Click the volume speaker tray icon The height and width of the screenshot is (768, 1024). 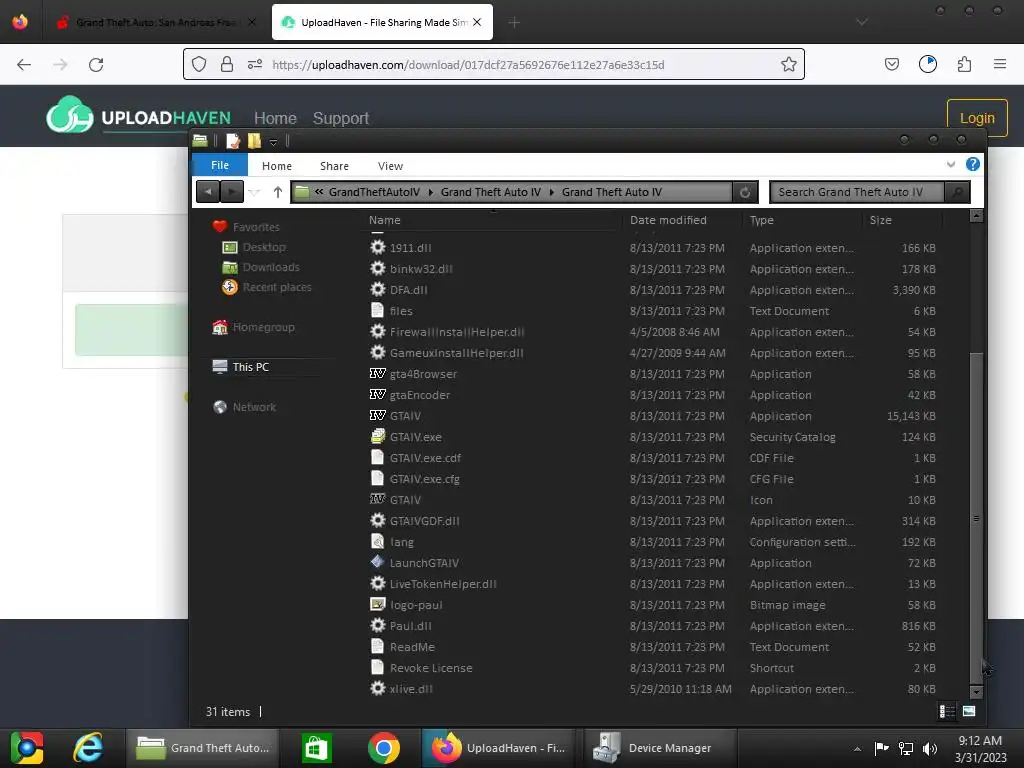pos(929,748)
